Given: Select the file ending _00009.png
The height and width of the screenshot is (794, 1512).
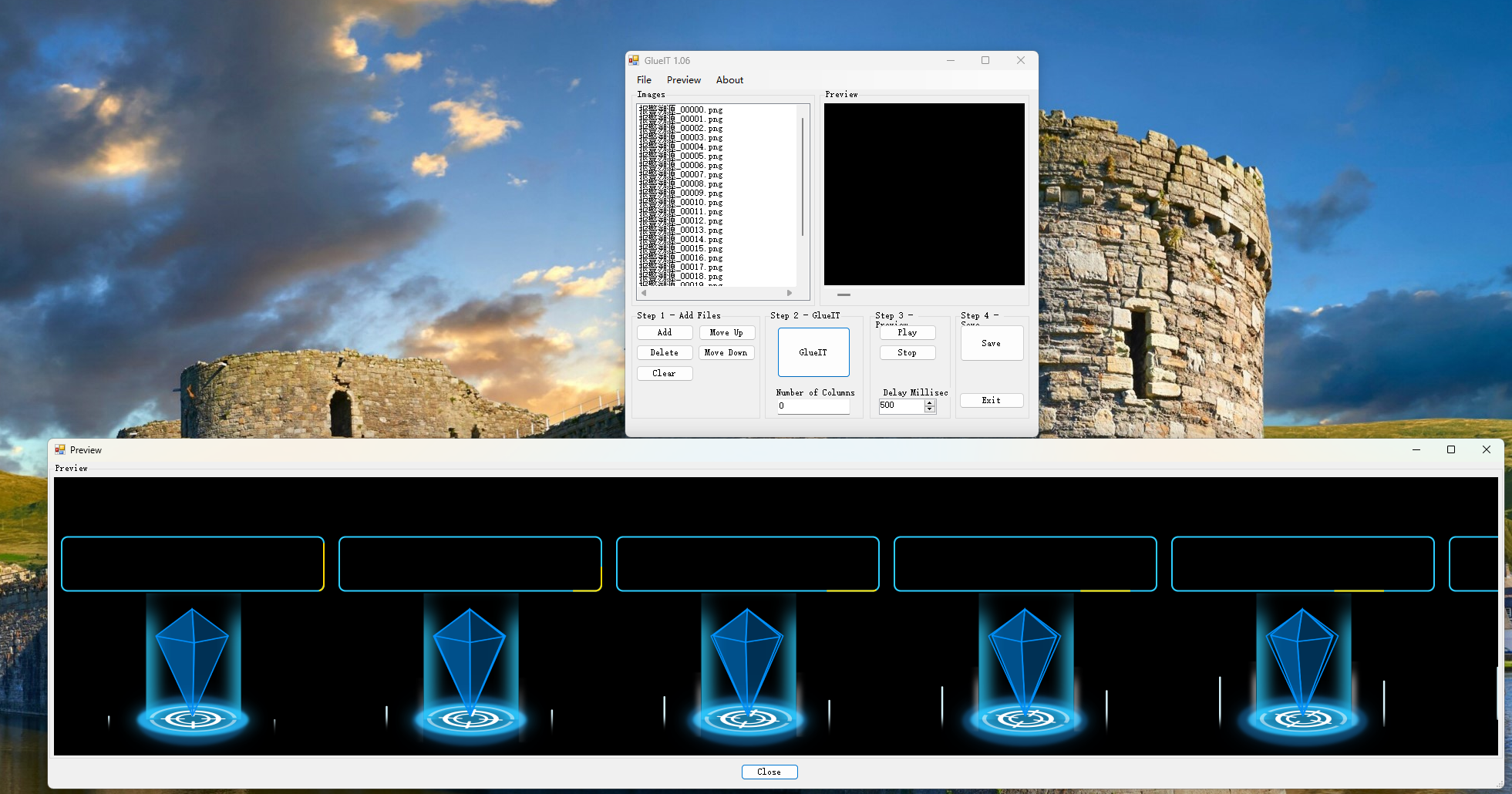Looking at the screenshot, I should [x=682, y=193].
